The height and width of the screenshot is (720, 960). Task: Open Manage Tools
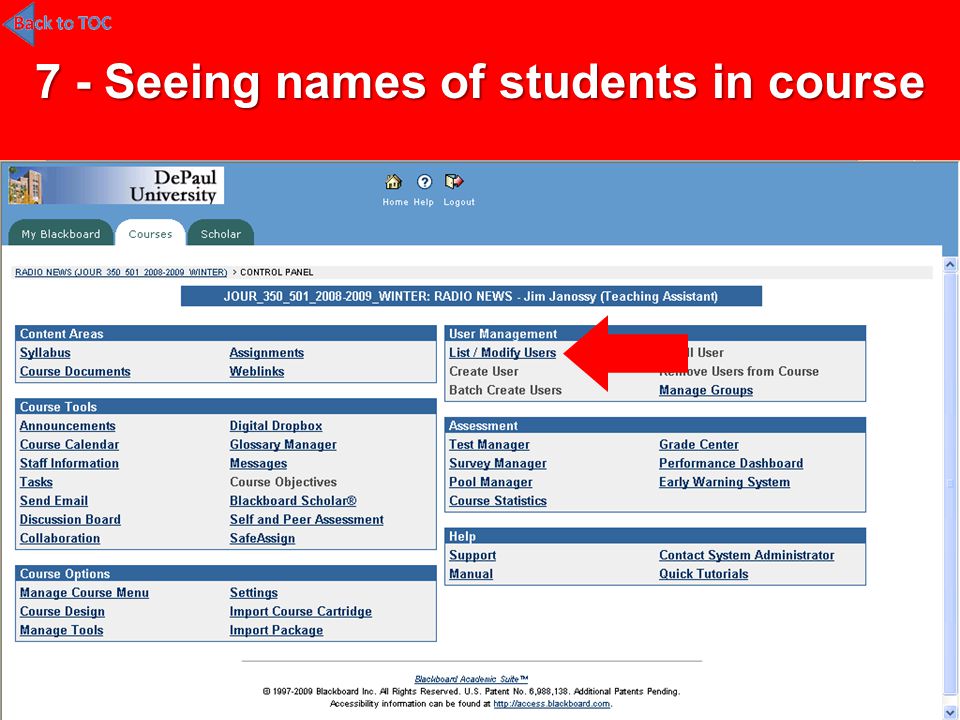click(x=61, y=630)
